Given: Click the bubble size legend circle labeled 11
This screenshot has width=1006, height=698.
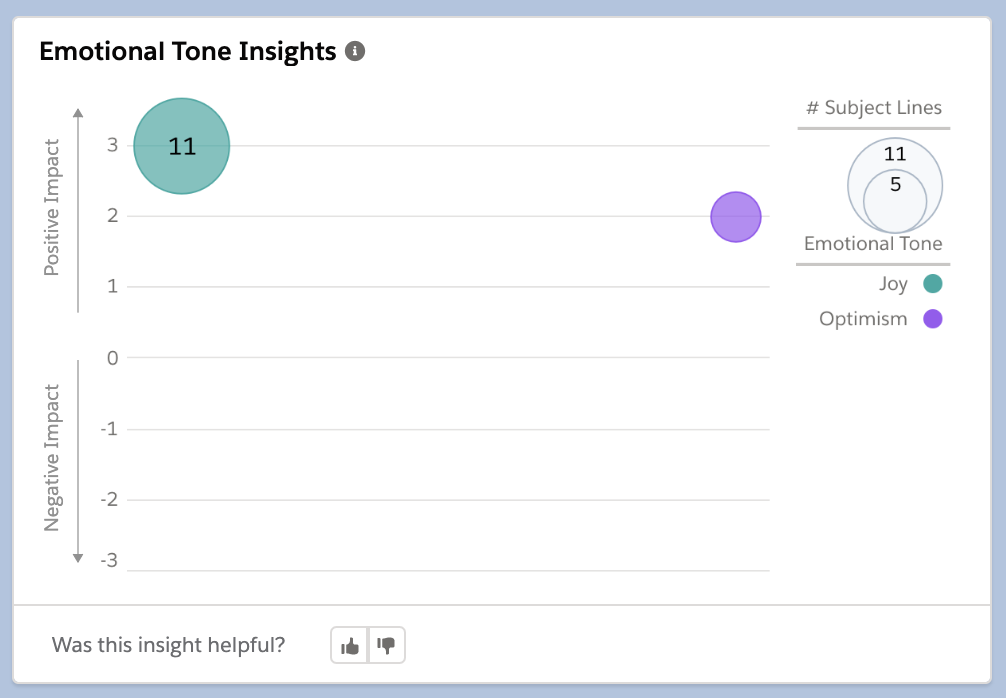Looking at the screenshot, I should coord(893,155).
